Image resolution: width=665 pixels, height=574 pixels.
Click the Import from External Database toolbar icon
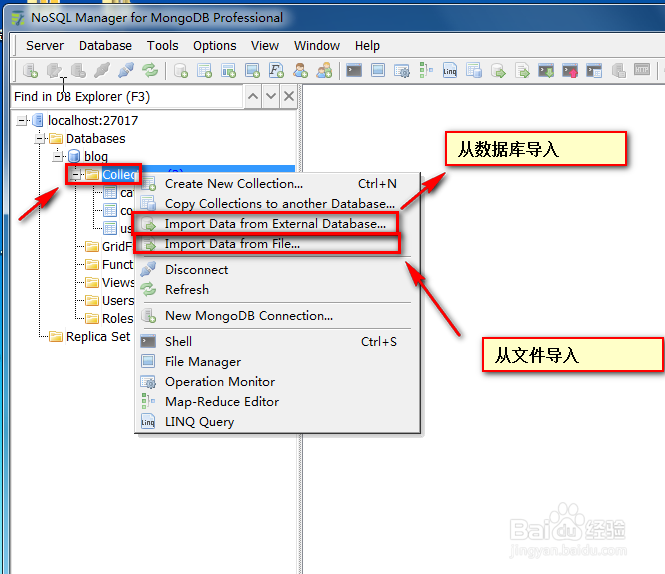pyautogui.click(x=498, y=70)
